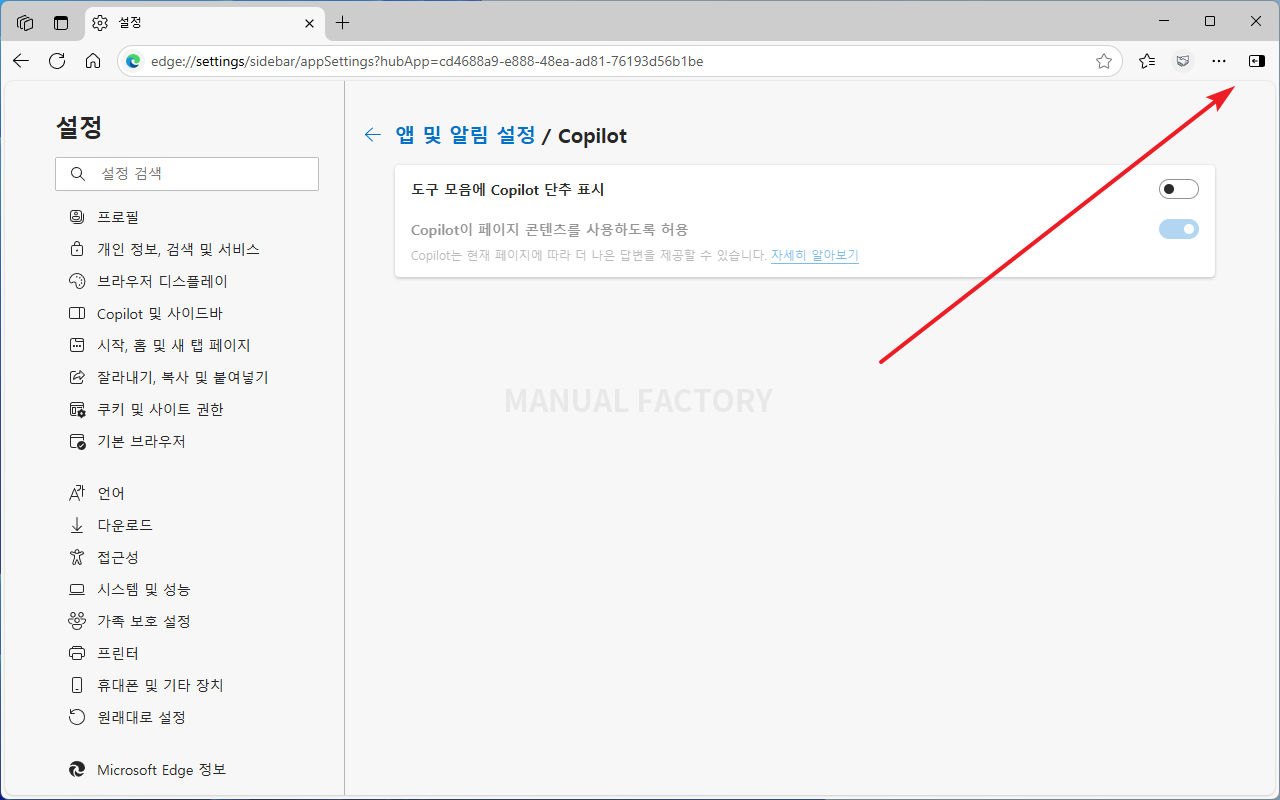Add this page to favorites with the star icon
This screenshot has width=1280, height=800.
1104,61
